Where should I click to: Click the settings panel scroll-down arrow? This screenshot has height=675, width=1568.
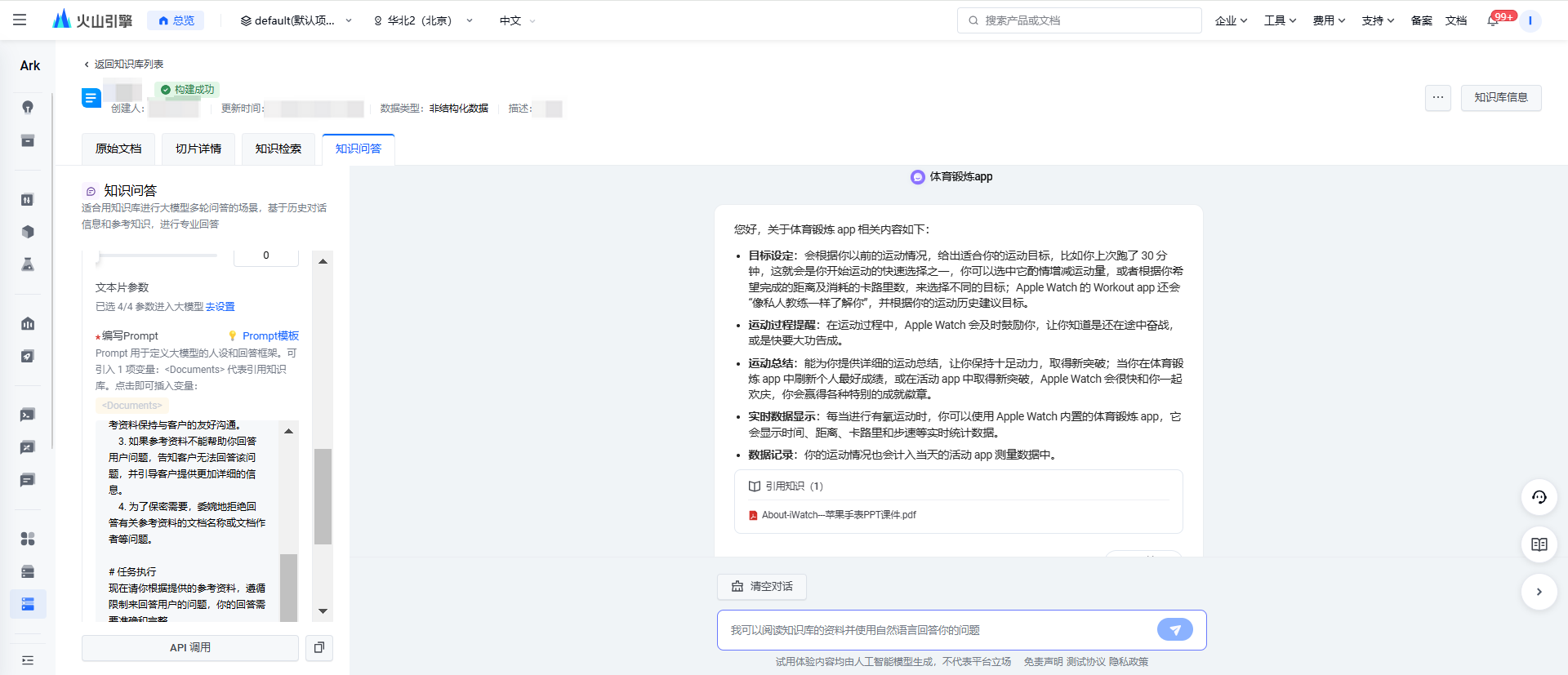(x=323, y=611)
